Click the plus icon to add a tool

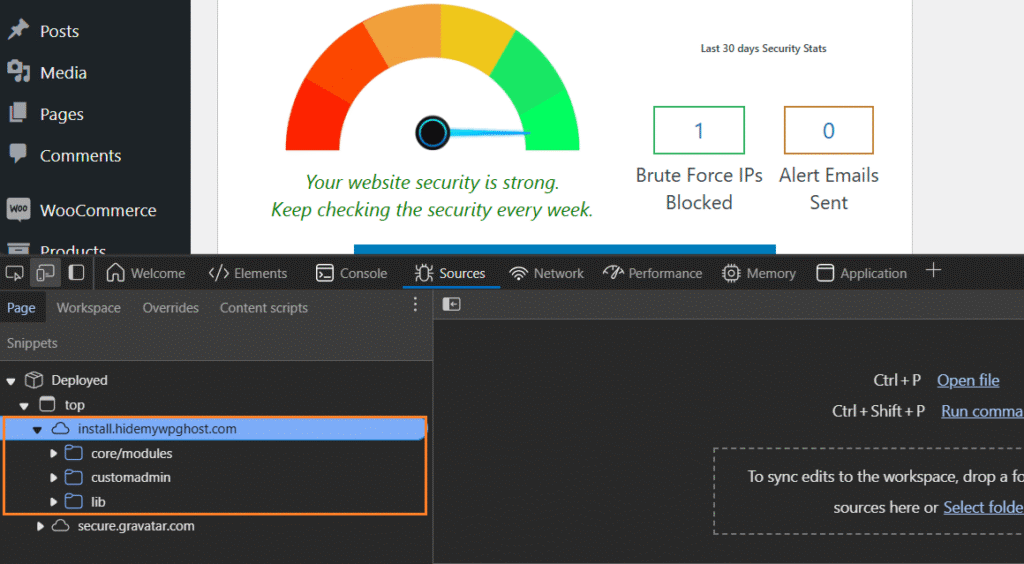[933, 270]
